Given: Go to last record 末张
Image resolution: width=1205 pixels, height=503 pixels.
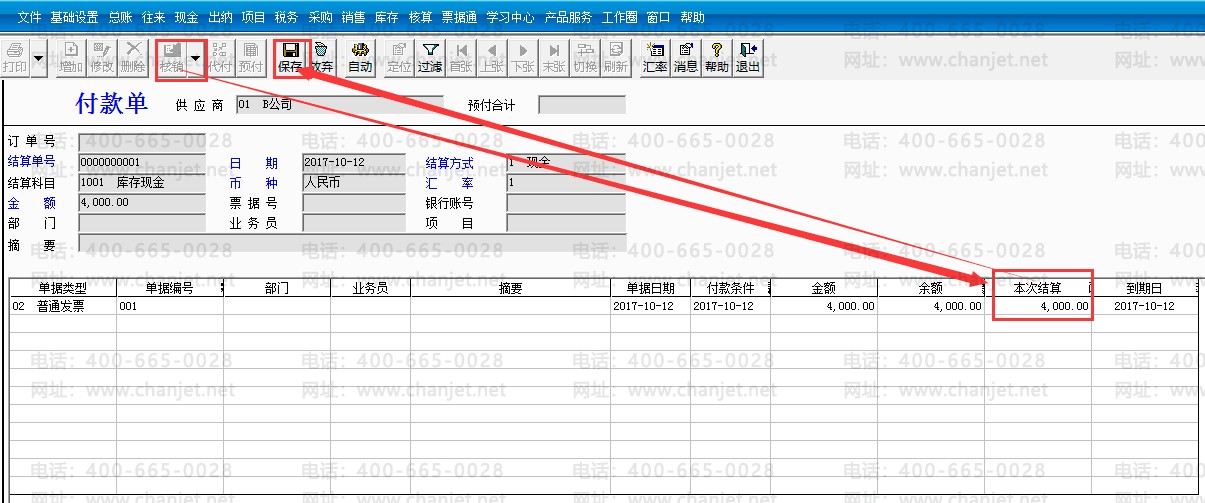Looking at the screenshot, I should tap(553, 57).
